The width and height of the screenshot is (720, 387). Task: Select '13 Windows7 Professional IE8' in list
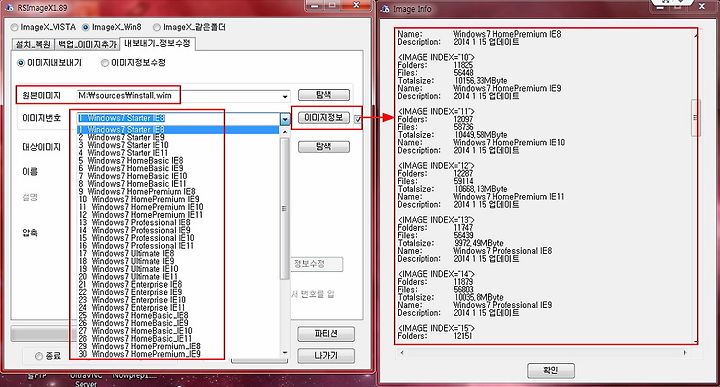click(x=178, y=223)
